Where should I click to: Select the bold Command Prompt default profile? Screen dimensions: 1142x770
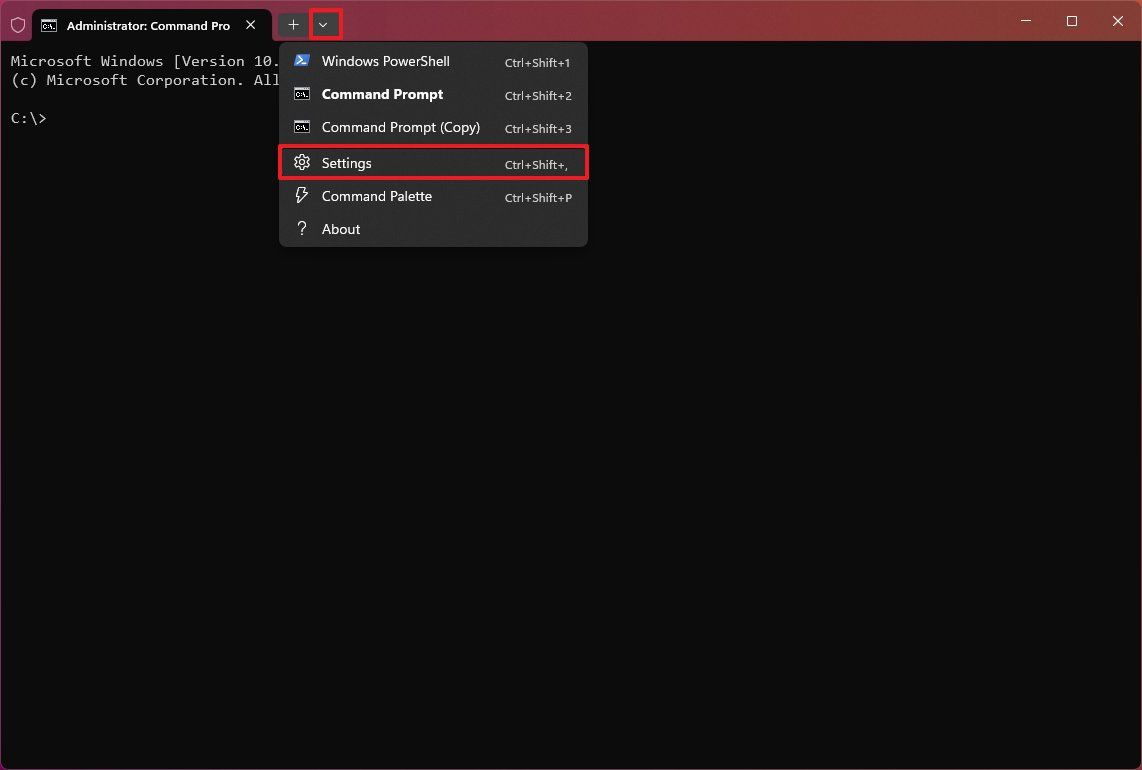(x=382, y=94)
